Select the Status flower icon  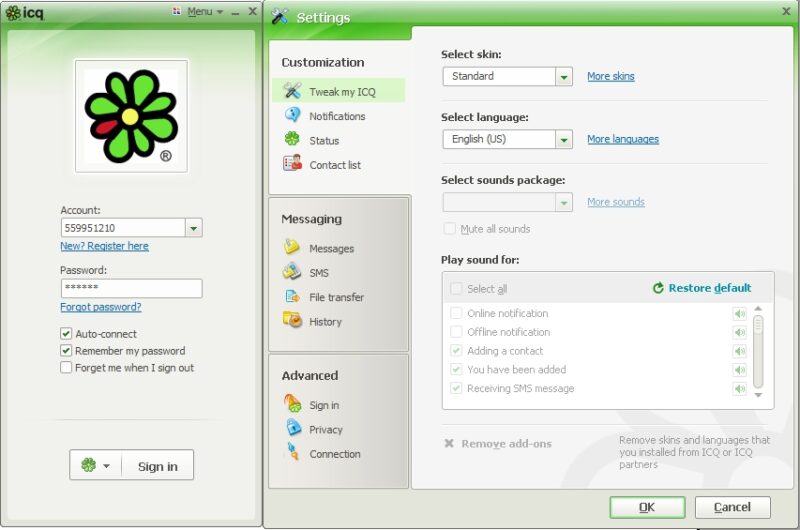coord(292,140)
